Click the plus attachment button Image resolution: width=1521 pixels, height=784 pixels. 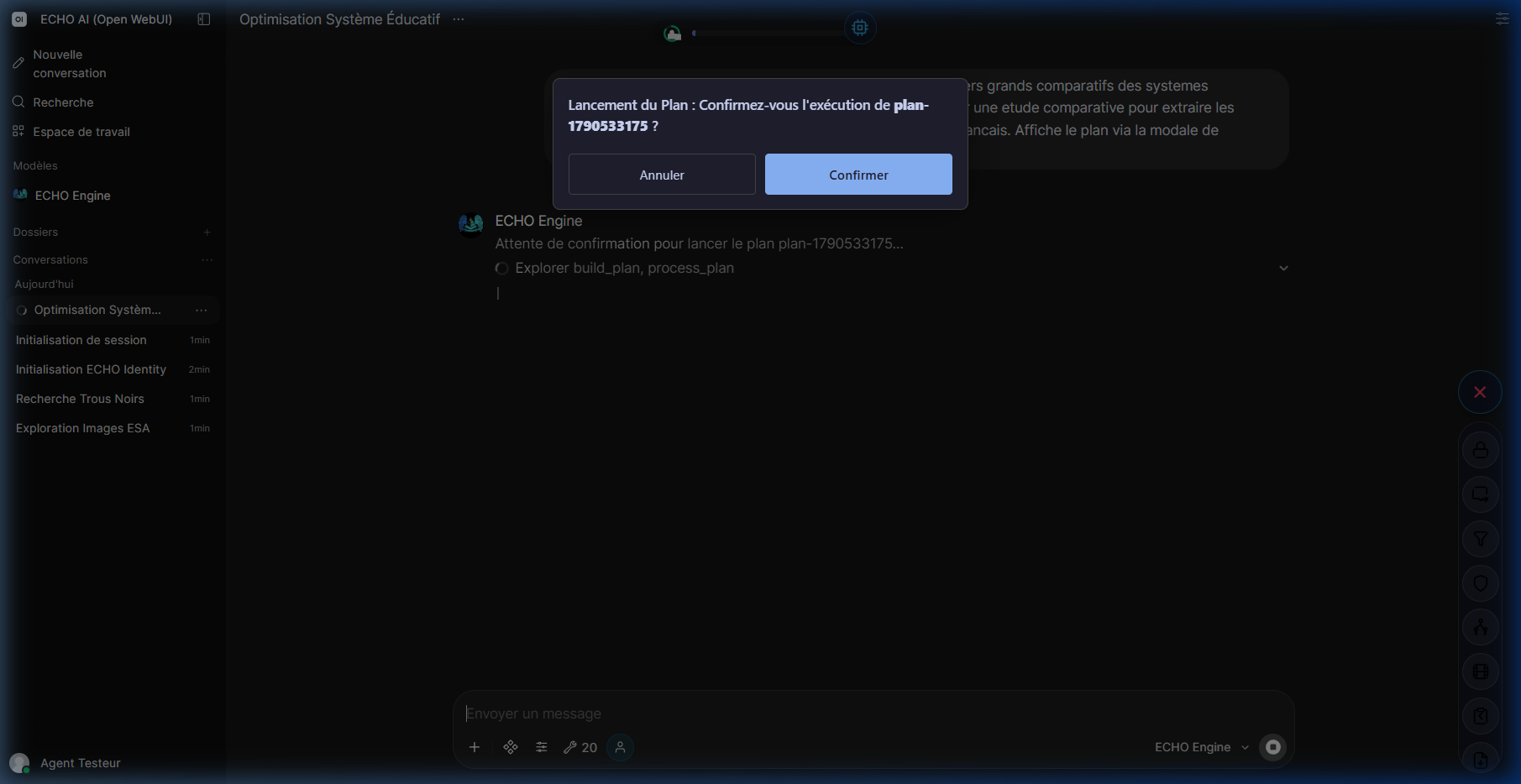tap(475, 747)
